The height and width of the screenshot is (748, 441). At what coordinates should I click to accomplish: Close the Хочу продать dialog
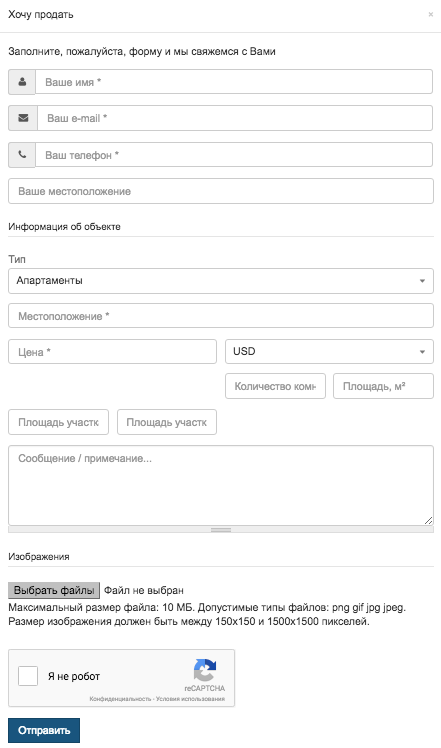pos(430,15)
